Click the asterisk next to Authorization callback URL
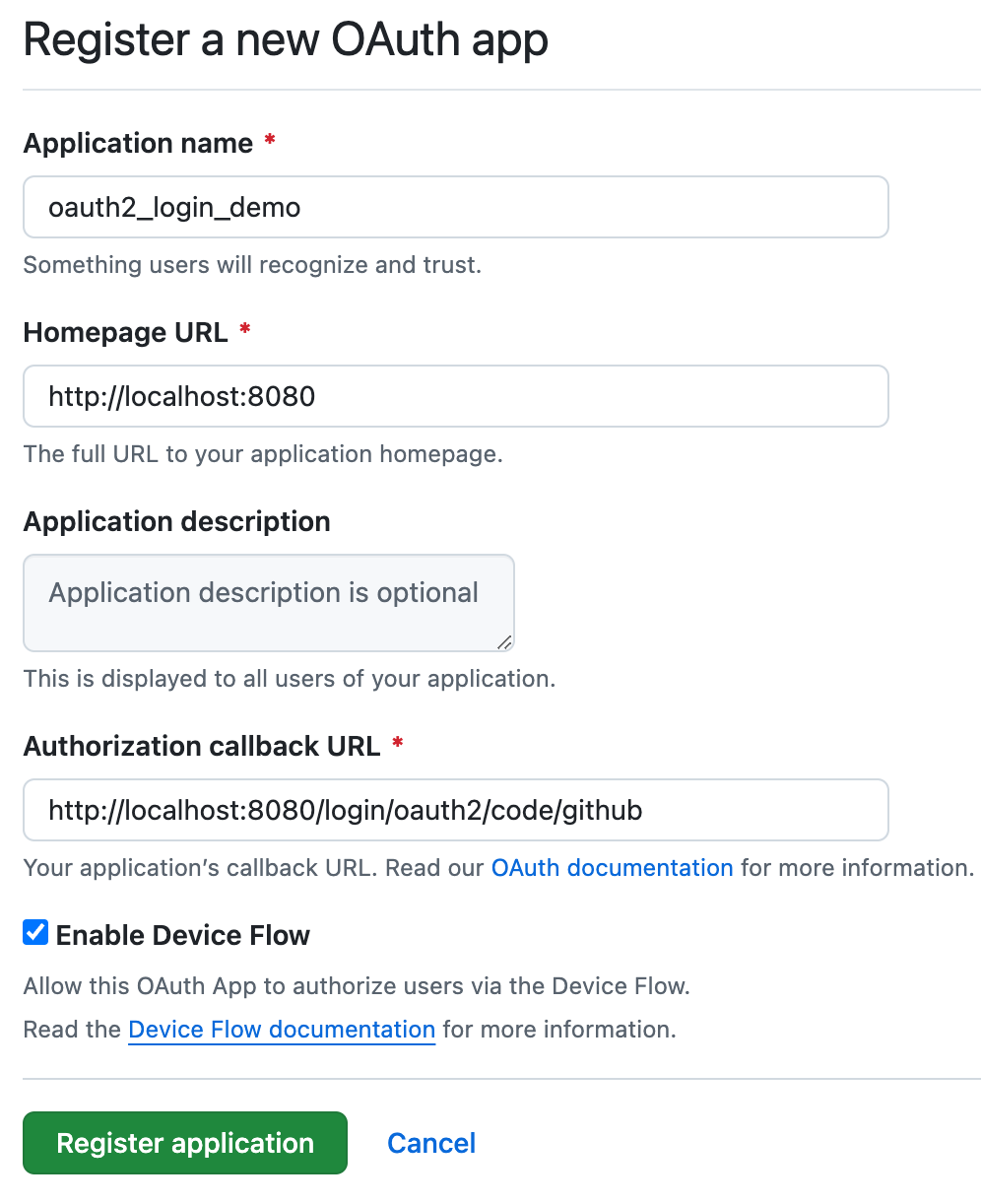Viewport: 981px width, 1204px height. [397, 746]
